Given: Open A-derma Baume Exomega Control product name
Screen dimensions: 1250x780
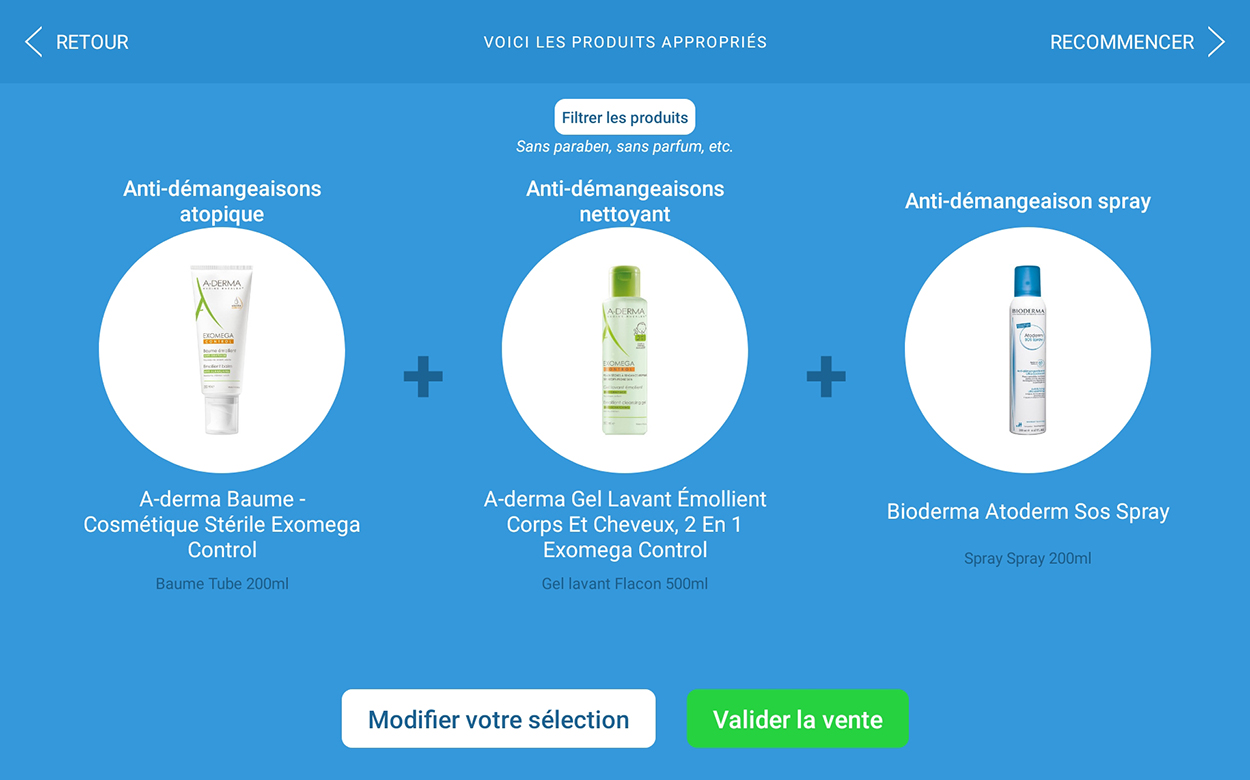Looking at the screenshot, I should tap(222, 524).
